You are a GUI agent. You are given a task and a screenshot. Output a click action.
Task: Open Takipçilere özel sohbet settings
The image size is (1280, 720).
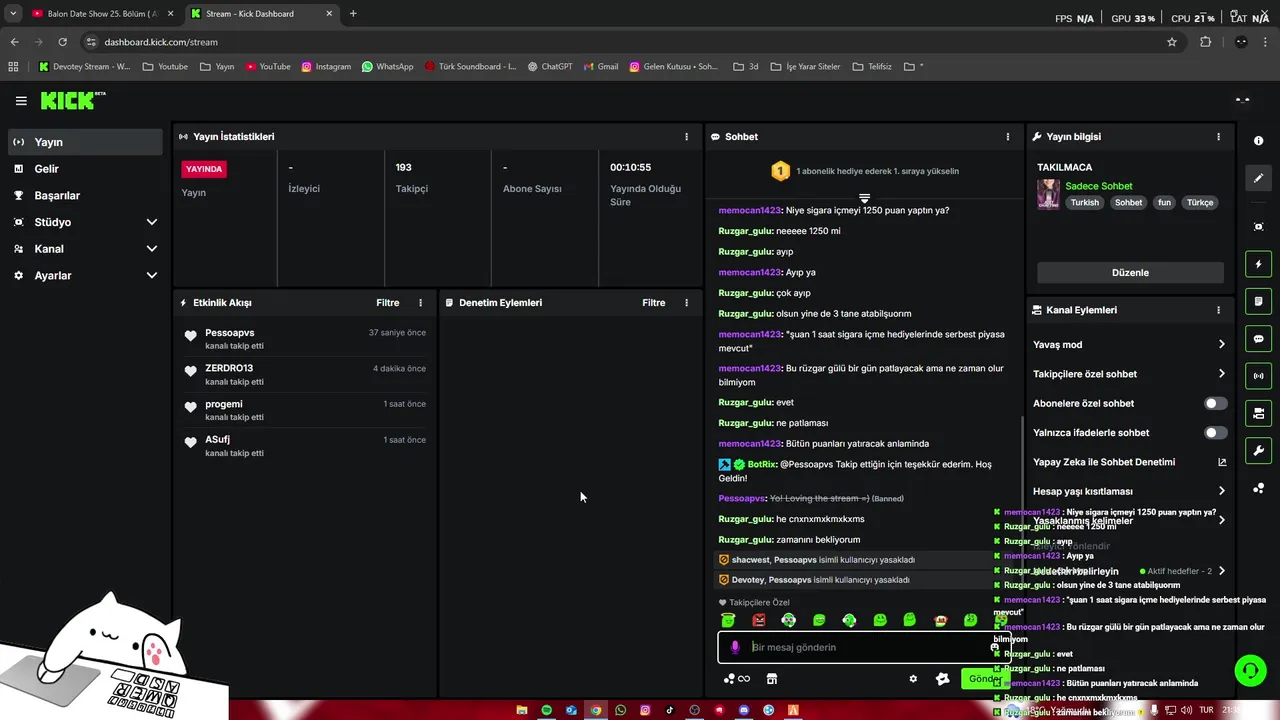[1129, 374]
